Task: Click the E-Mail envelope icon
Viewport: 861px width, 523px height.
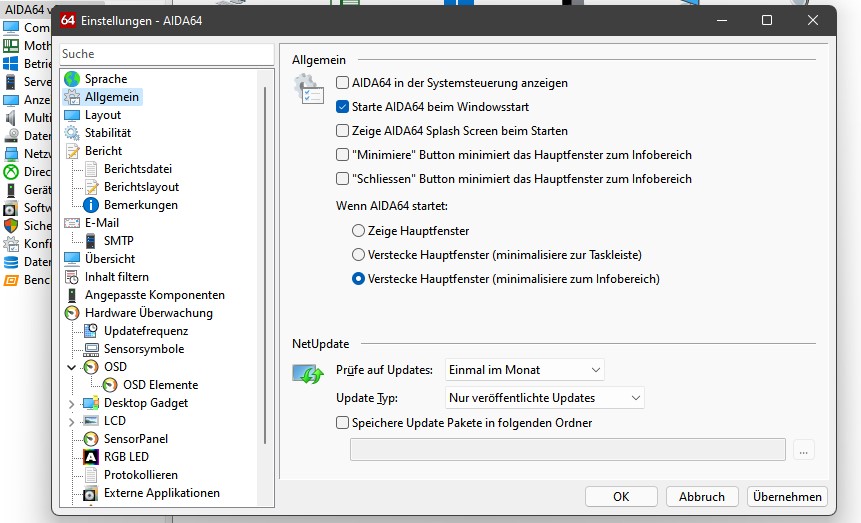Action: [x=72, y=223]
